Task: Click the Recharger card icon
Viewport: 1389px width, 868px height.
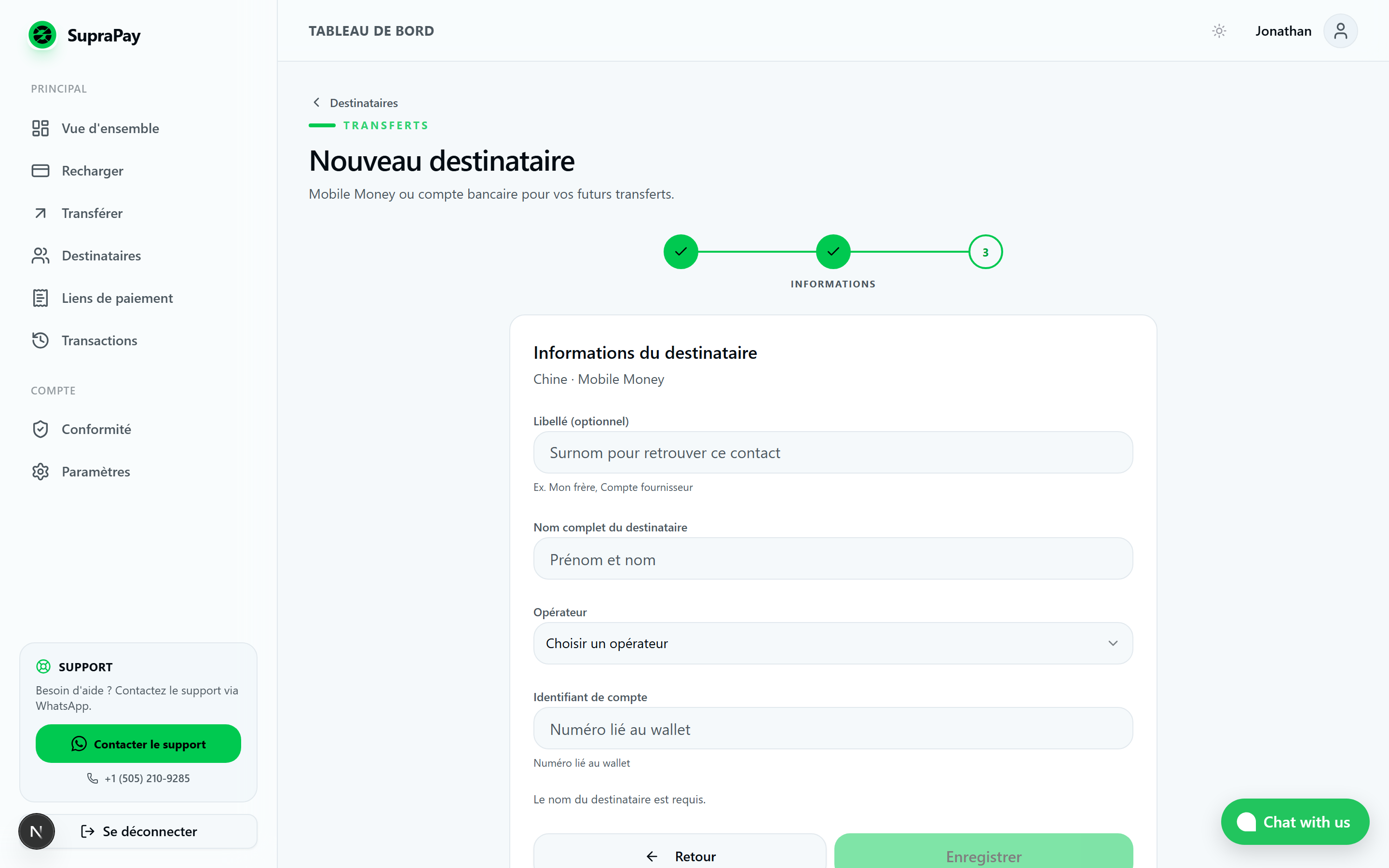Action: 40,171
